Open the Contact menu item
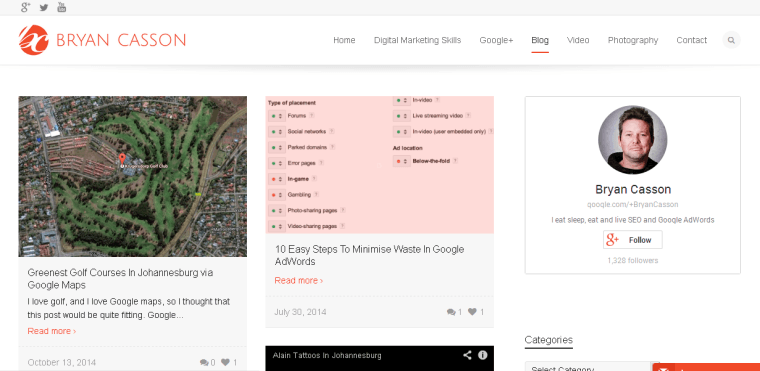The image size is (760, 371). (692, 40)
